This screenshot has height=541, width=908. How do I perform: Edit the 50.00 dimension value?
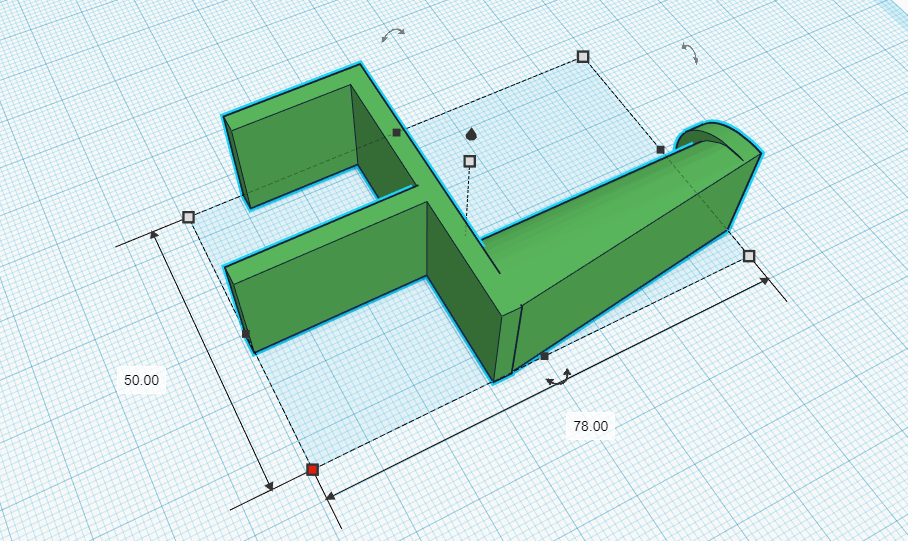141,380
